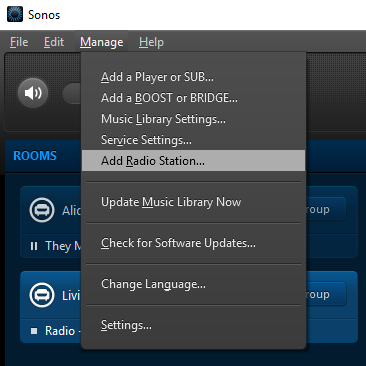Click the room icon beside Livi

(42, 295)
